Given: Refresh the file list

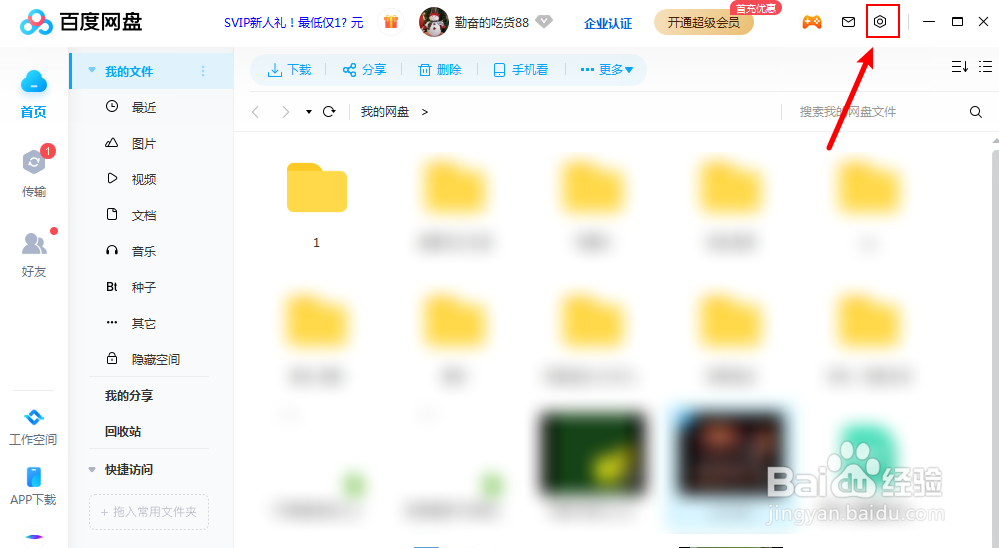Looking at the screenshot, I should 329,112.
